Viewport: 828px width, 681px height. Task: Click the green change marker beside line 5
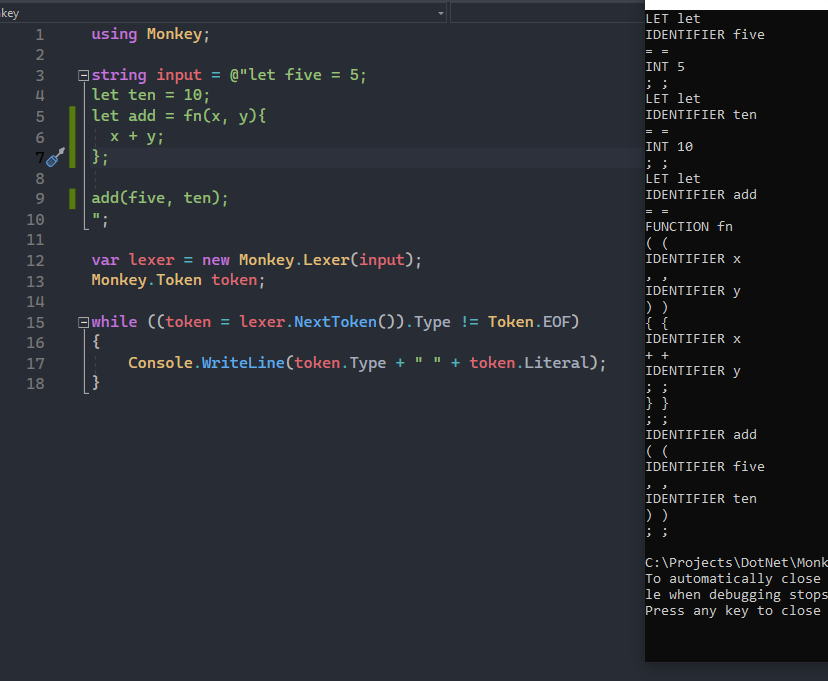pyautogui.click(x=72, y=137)
